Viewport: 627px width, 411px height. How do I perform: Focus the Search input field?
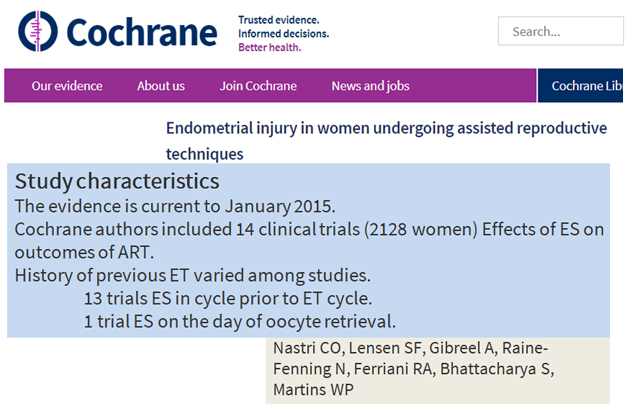tap(561, 31)
